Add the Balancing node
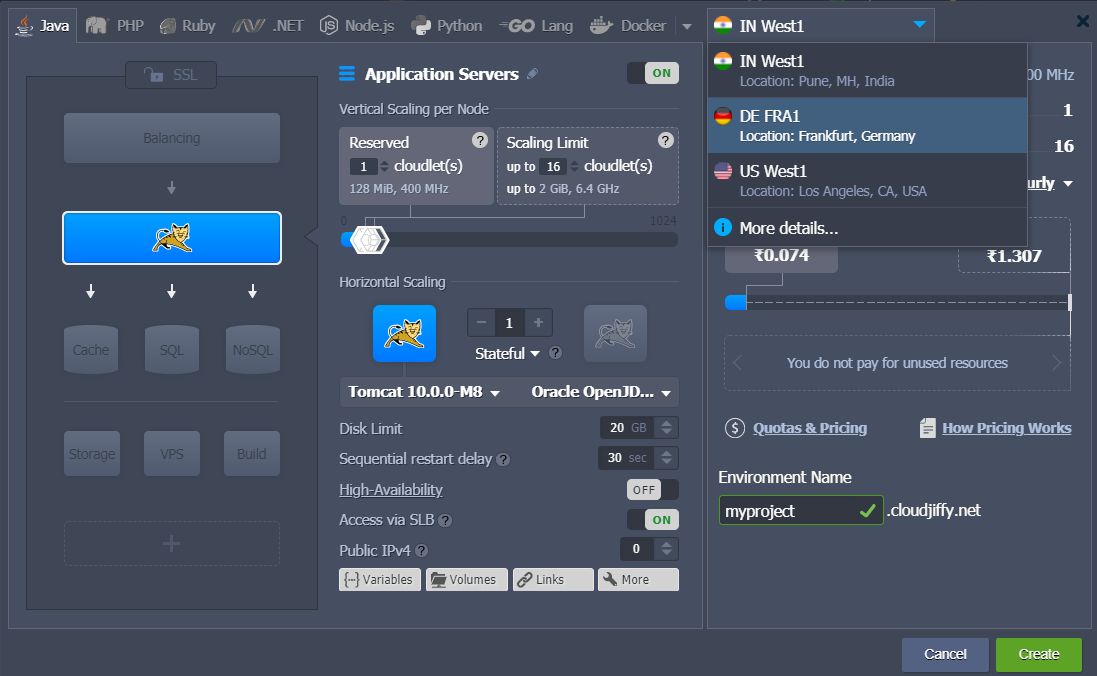Screen dimensions: 1097x676 click(x=171, y=138)
